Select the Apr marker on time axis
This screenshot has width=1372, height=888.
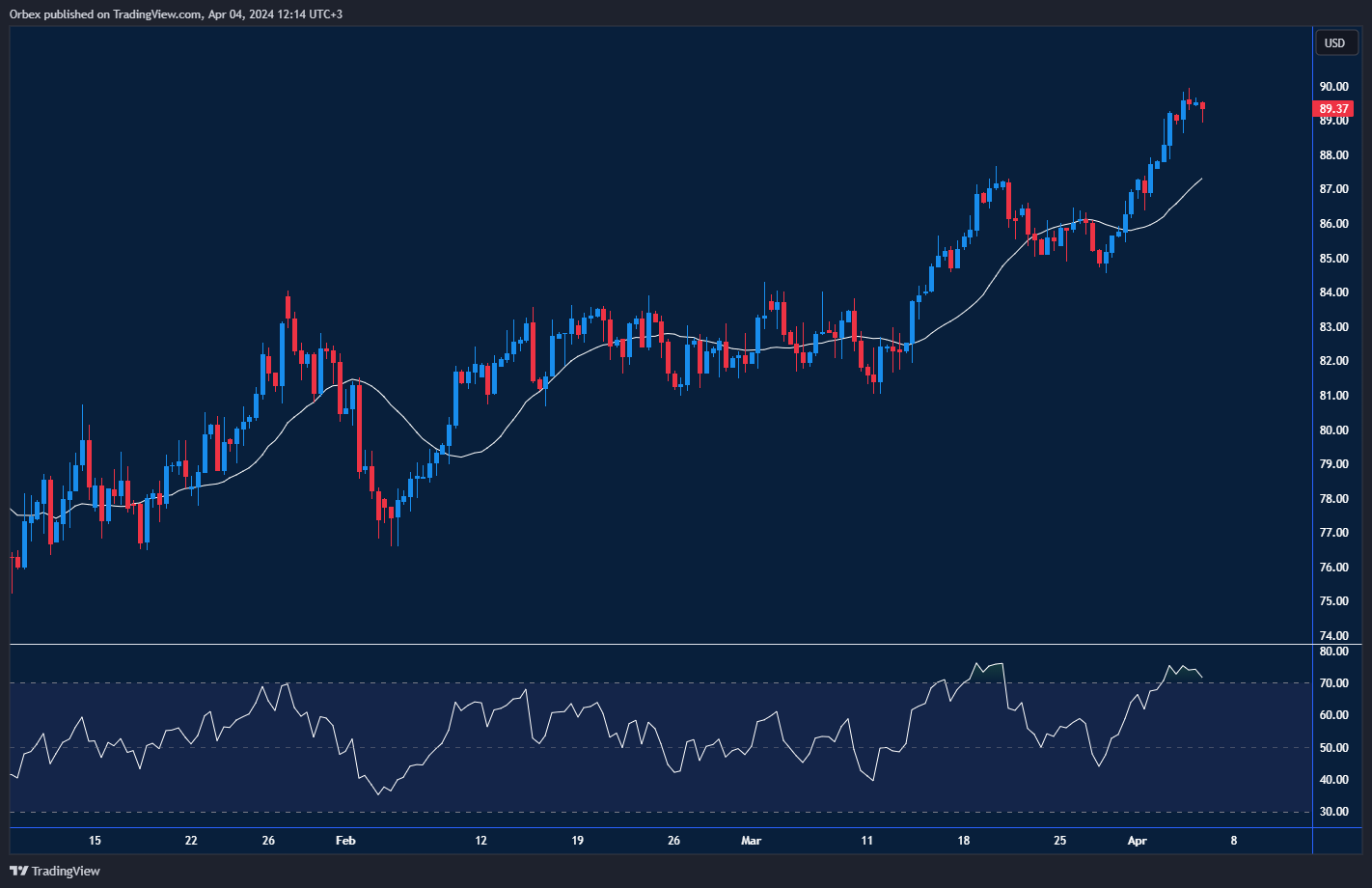[x=1137, y=841]
